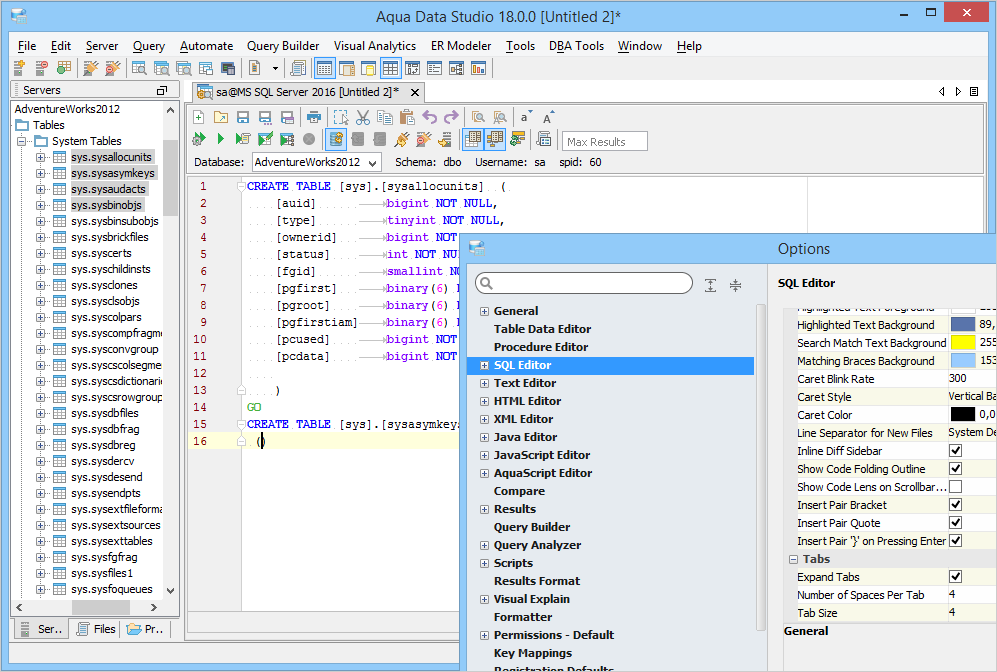Uncheck Show Code Folding Outline
This screenshot has width=997, height=672.
(x=955, y=469)
